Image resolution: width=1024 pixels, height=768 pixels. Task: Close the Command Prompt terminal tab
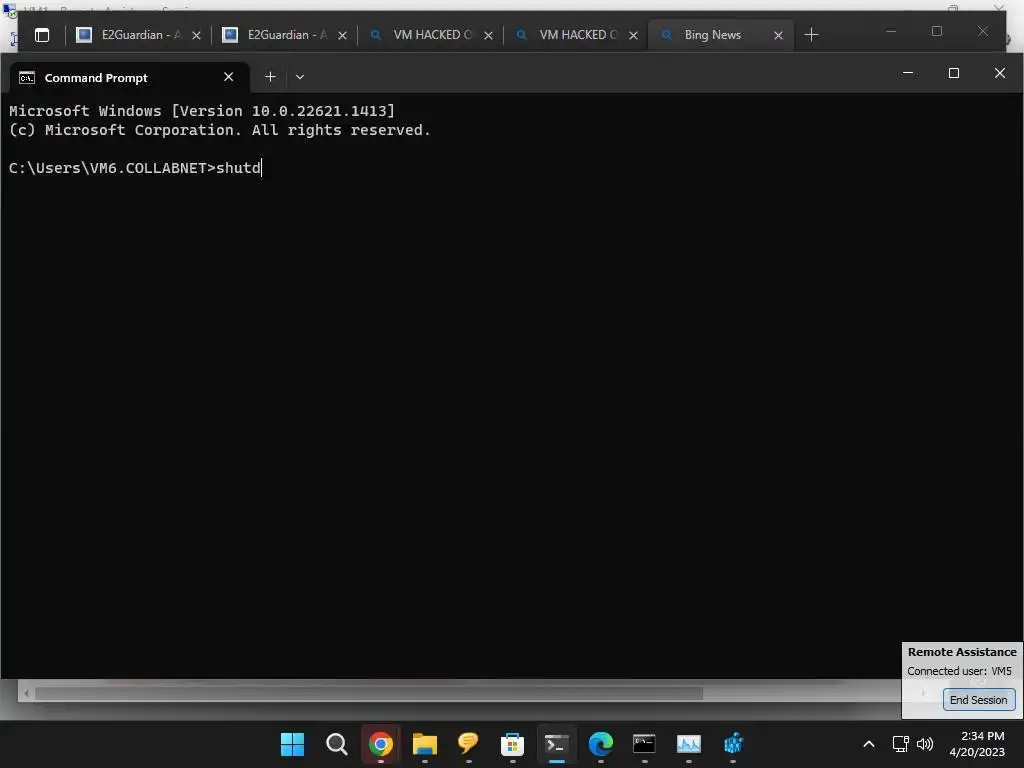coord(229,77)
